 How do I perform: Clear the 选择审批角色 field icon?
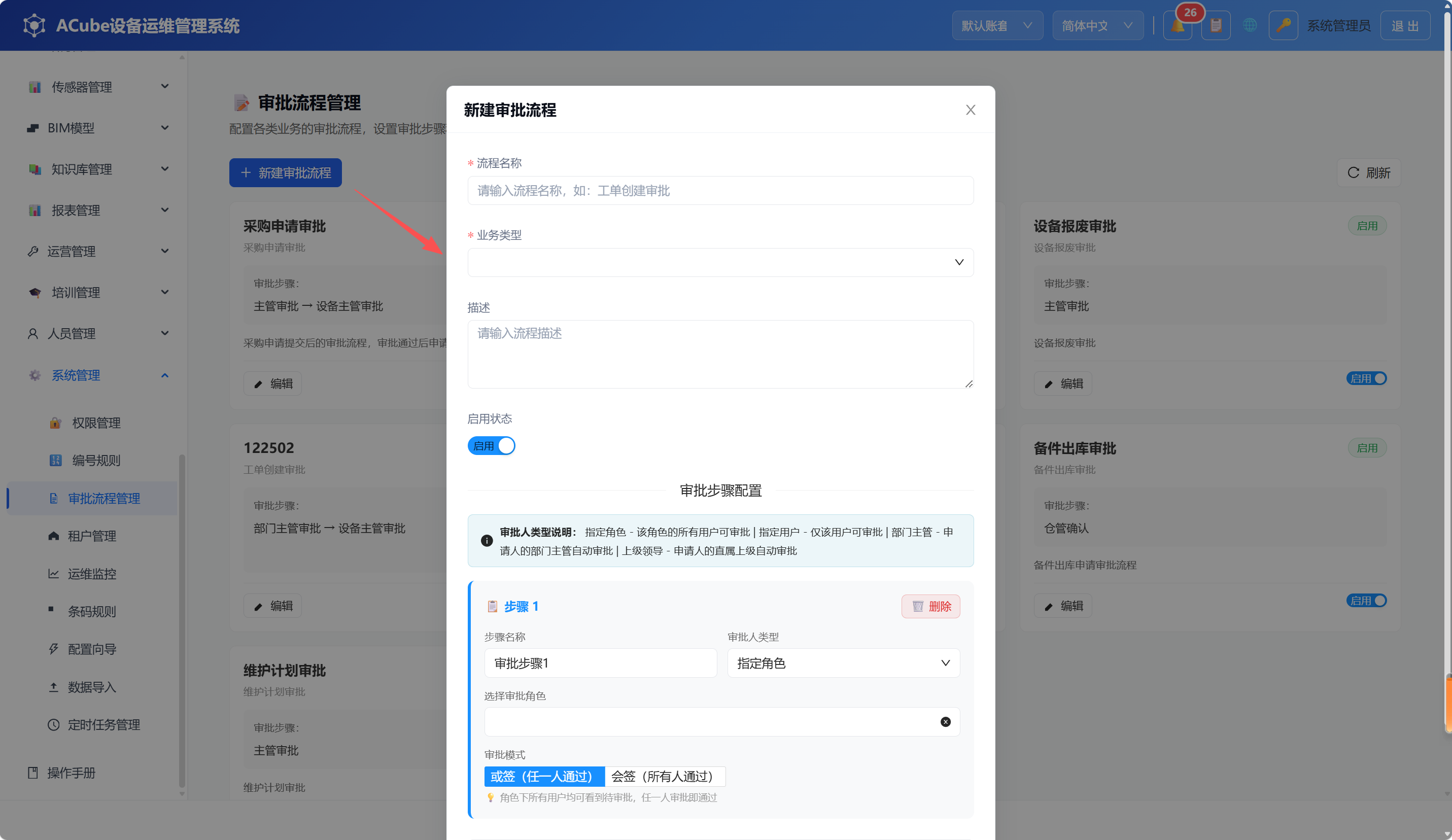[x=946, y=722]
